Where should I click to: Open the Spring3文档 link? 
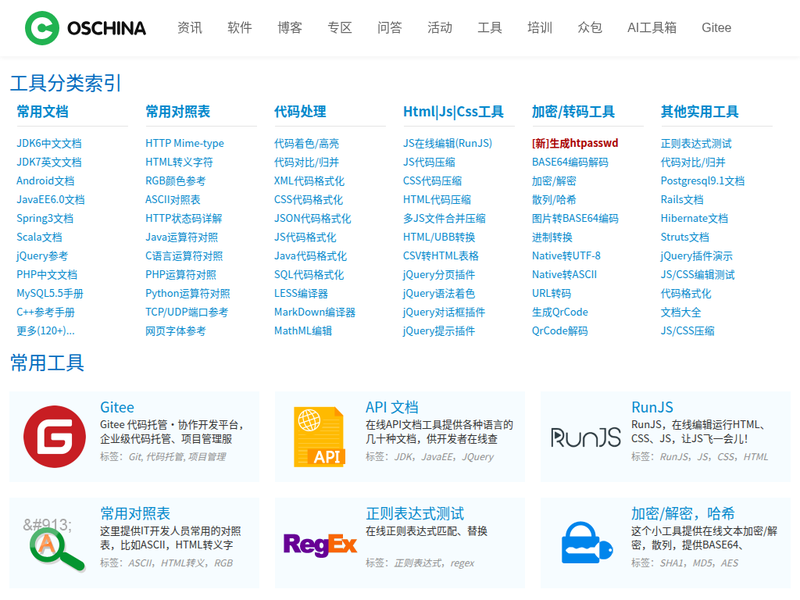click(45, 218)
